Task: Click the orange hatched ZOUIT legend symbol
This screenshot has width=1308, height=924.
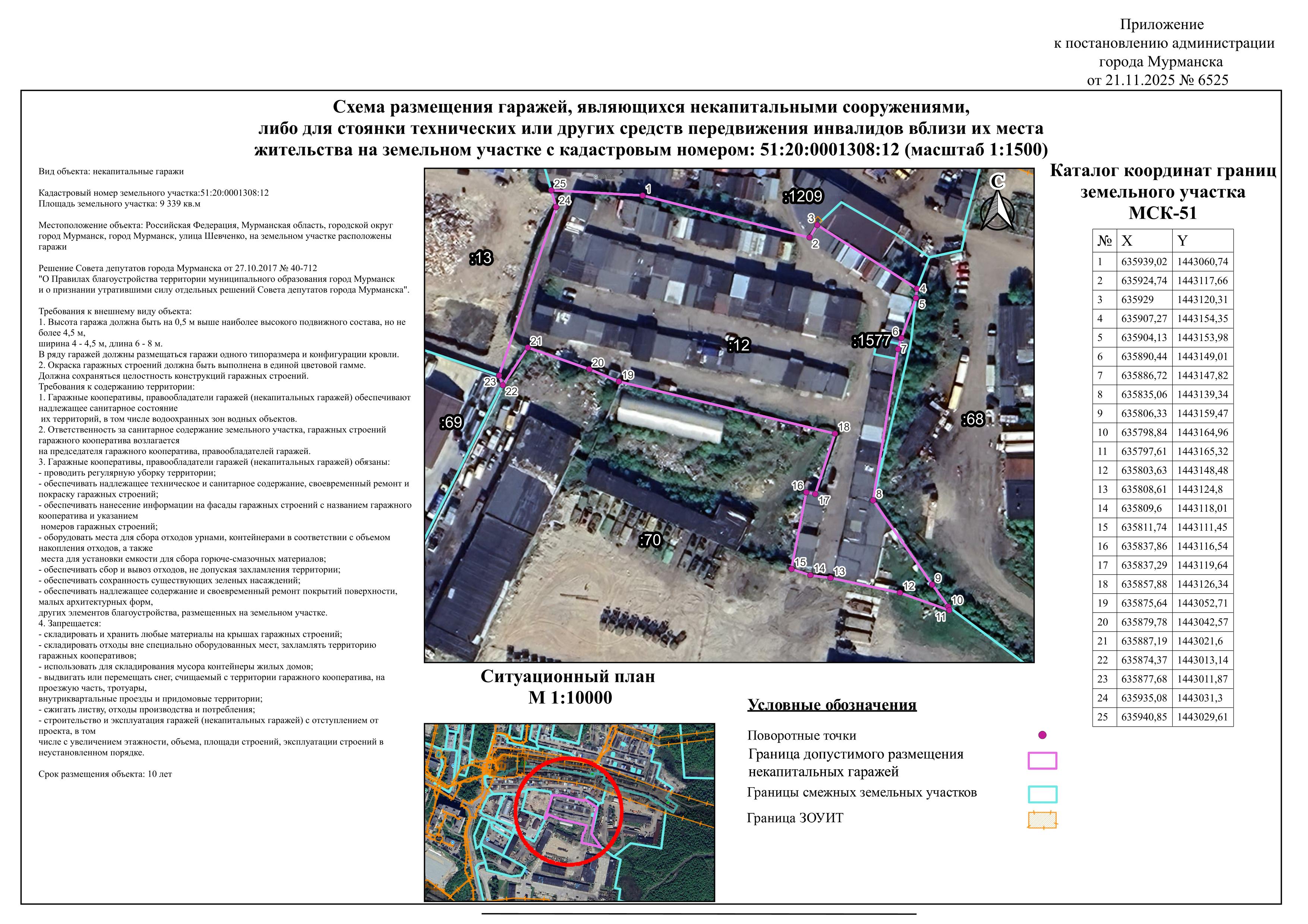Action: [1042, 820]
